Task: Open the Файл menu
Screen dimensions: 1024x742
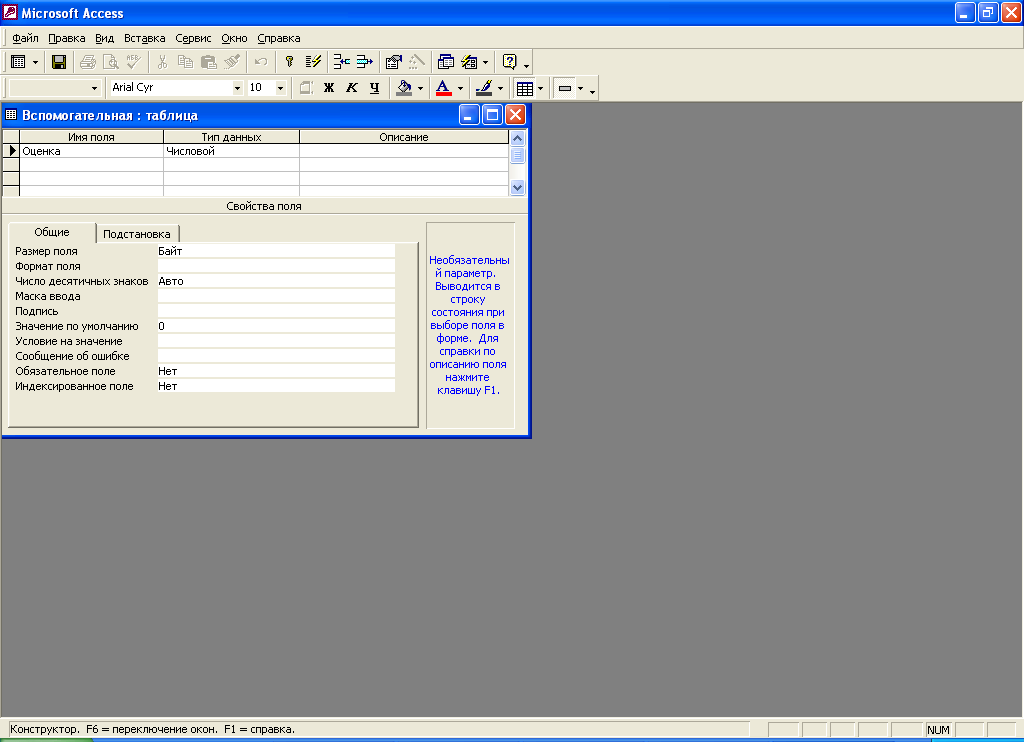Action: pyautogui.click(x=25, y=38)
